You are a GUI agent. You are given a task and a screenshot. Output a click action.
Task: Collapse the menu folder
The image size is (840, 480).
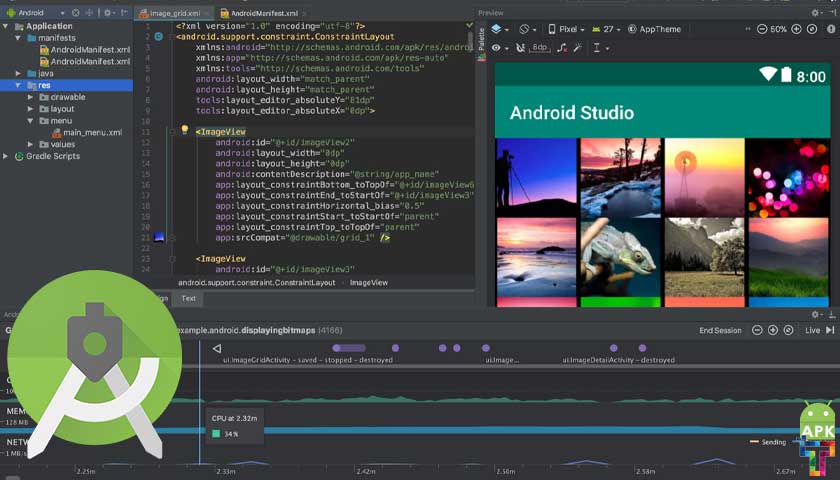pos(30,121)
